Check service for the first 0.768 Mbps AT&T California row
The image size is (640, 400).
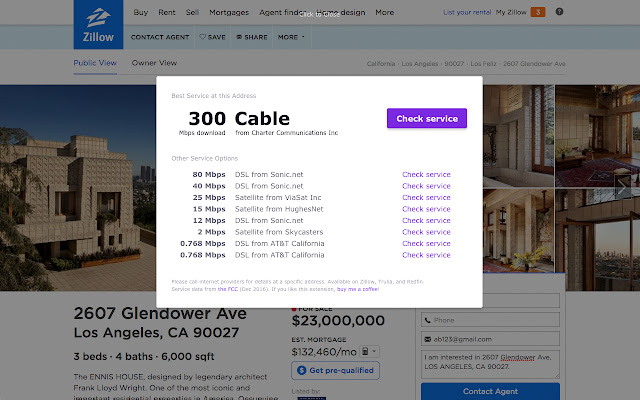426,243
